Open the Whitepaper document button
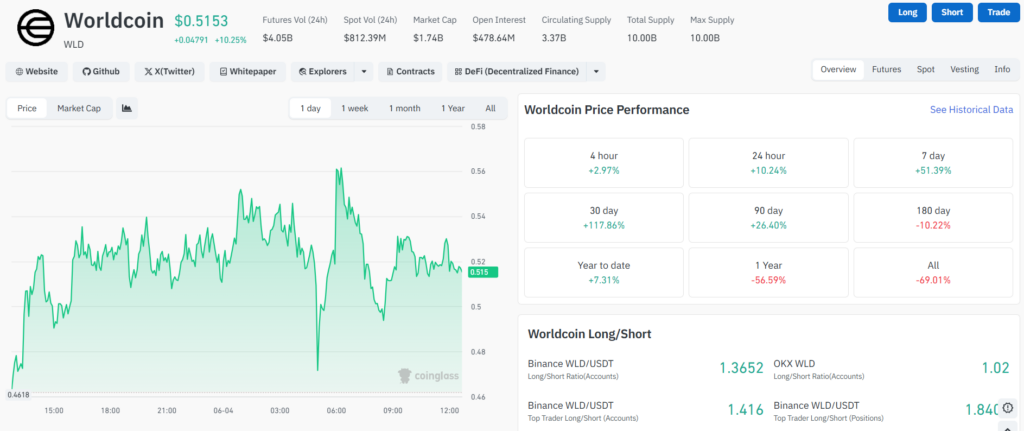Screen dimensions: 1024x431 point(248,72)
